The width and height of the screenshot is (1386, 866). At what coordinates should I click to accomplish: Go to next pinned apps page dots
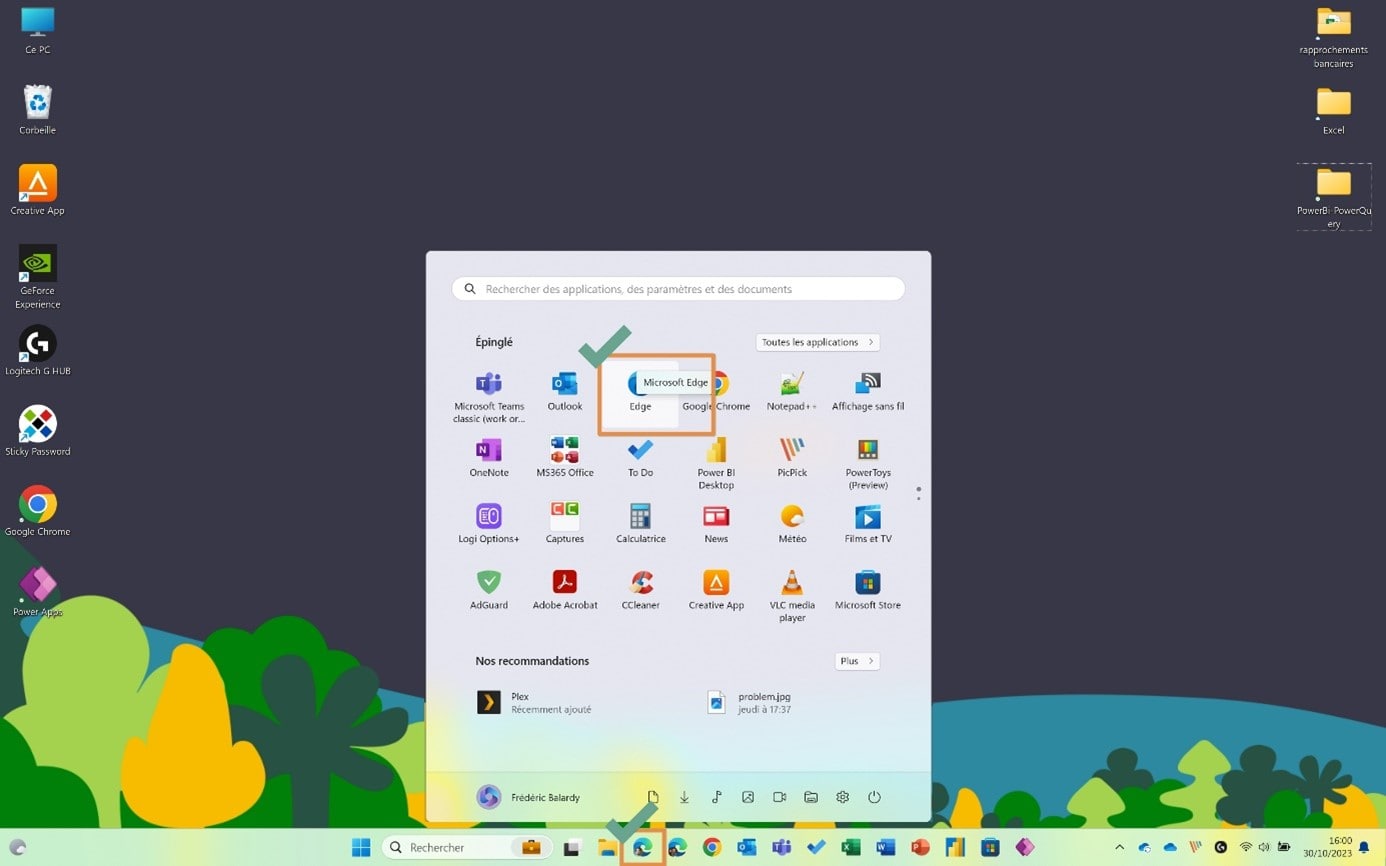click(x=918, y=493)
